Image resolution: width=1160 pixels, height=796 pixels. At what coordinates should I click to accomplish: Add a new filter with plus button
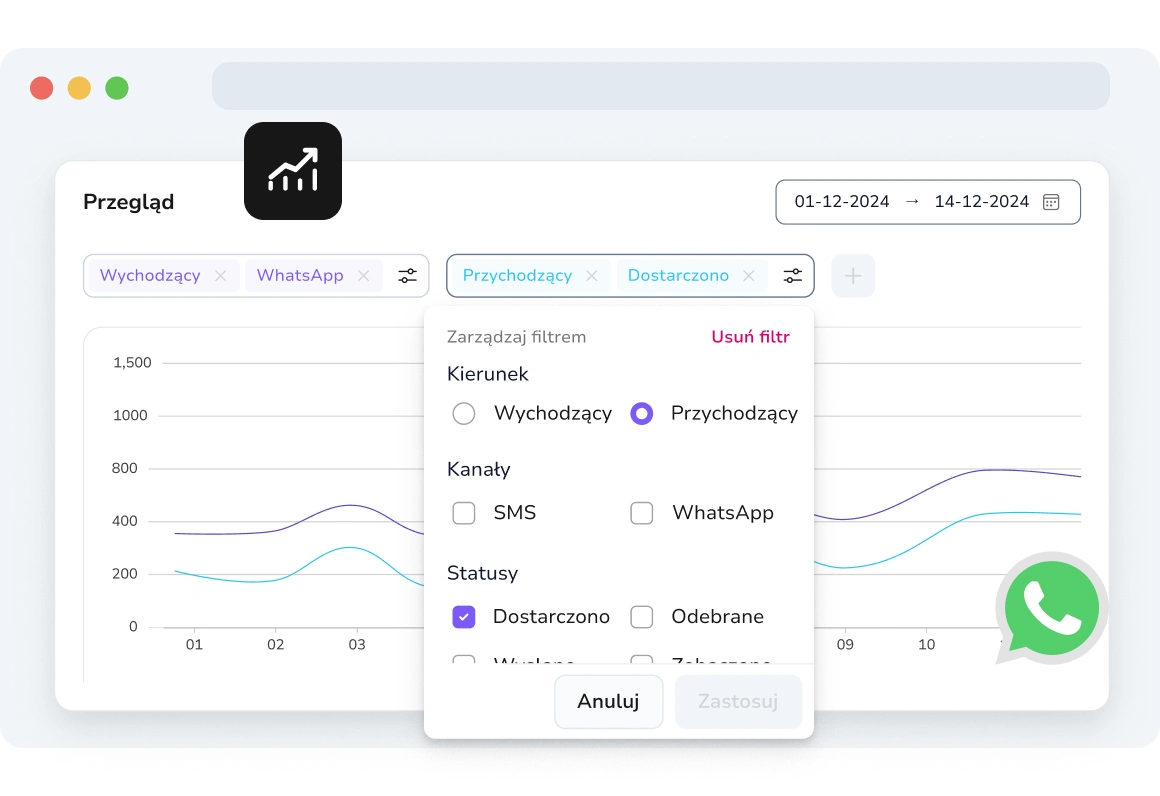pyautogui.click(x=853, y=276)
